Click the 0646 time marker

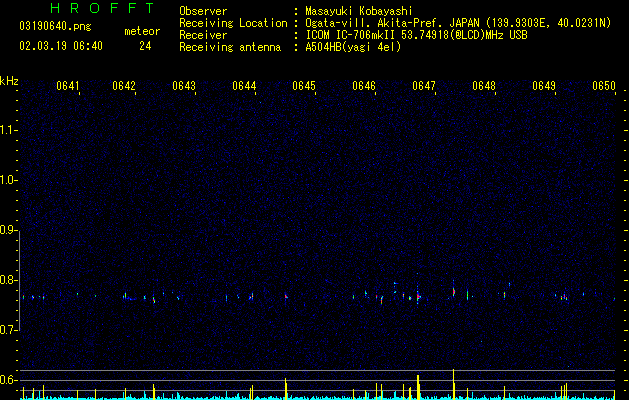364,85
